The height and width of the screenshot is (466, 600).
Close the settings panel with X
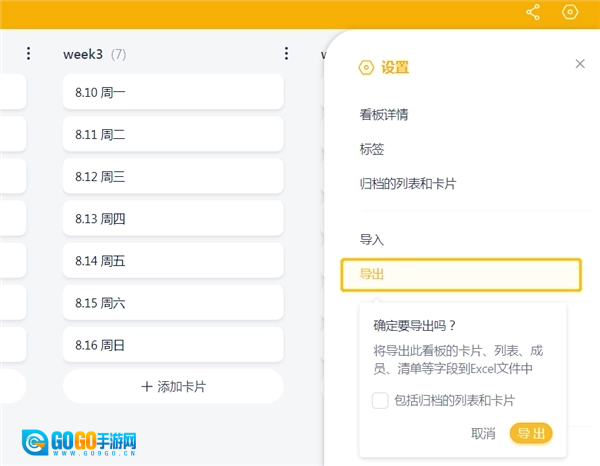(x=580, y=64)
